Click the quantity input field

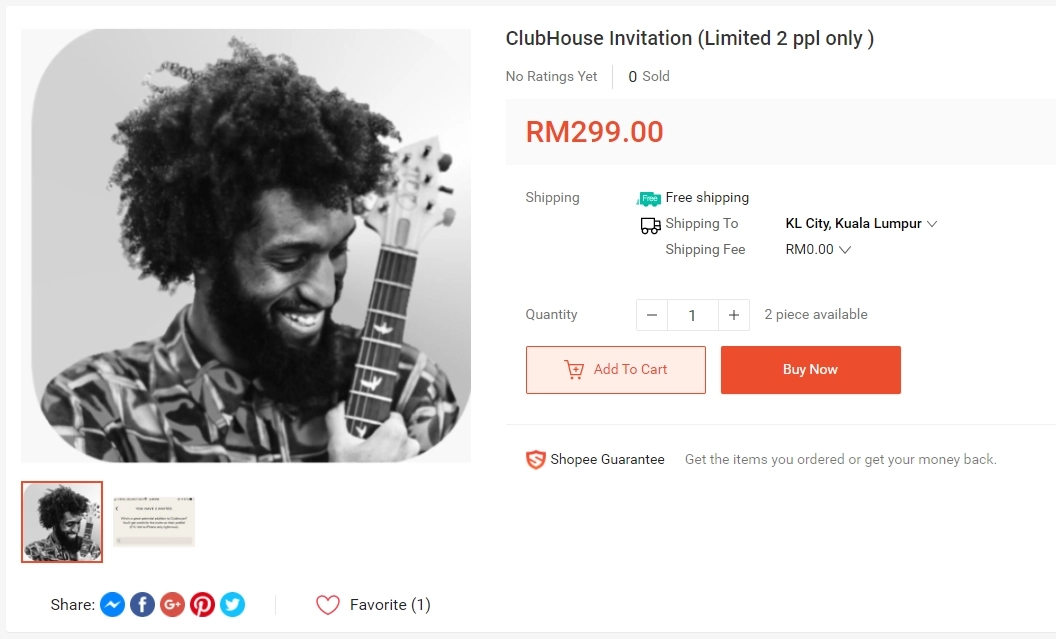click(692, 315)
